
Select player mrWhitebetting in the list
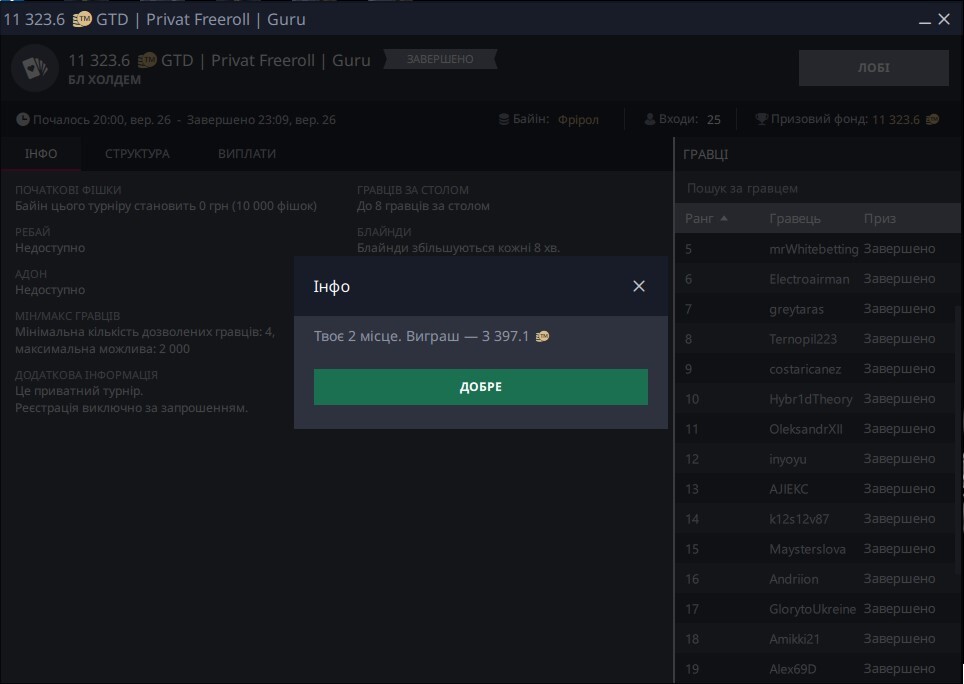click(x=813, y=249)
